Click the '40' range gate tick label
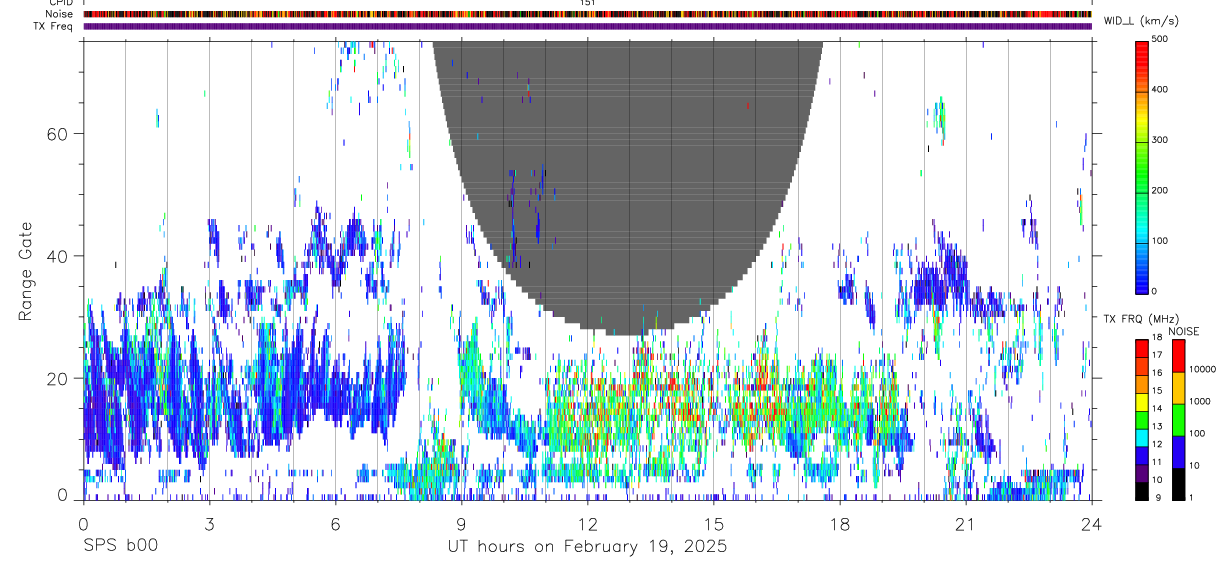 click(60, 256)
